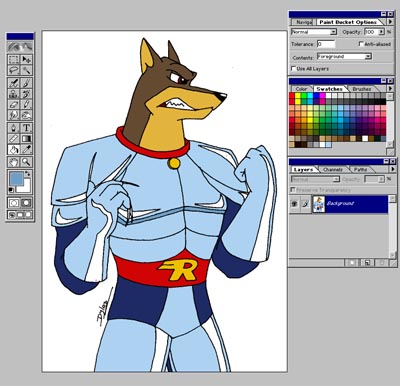
Task: Select the Layers tab
Action: click(303, 170)
